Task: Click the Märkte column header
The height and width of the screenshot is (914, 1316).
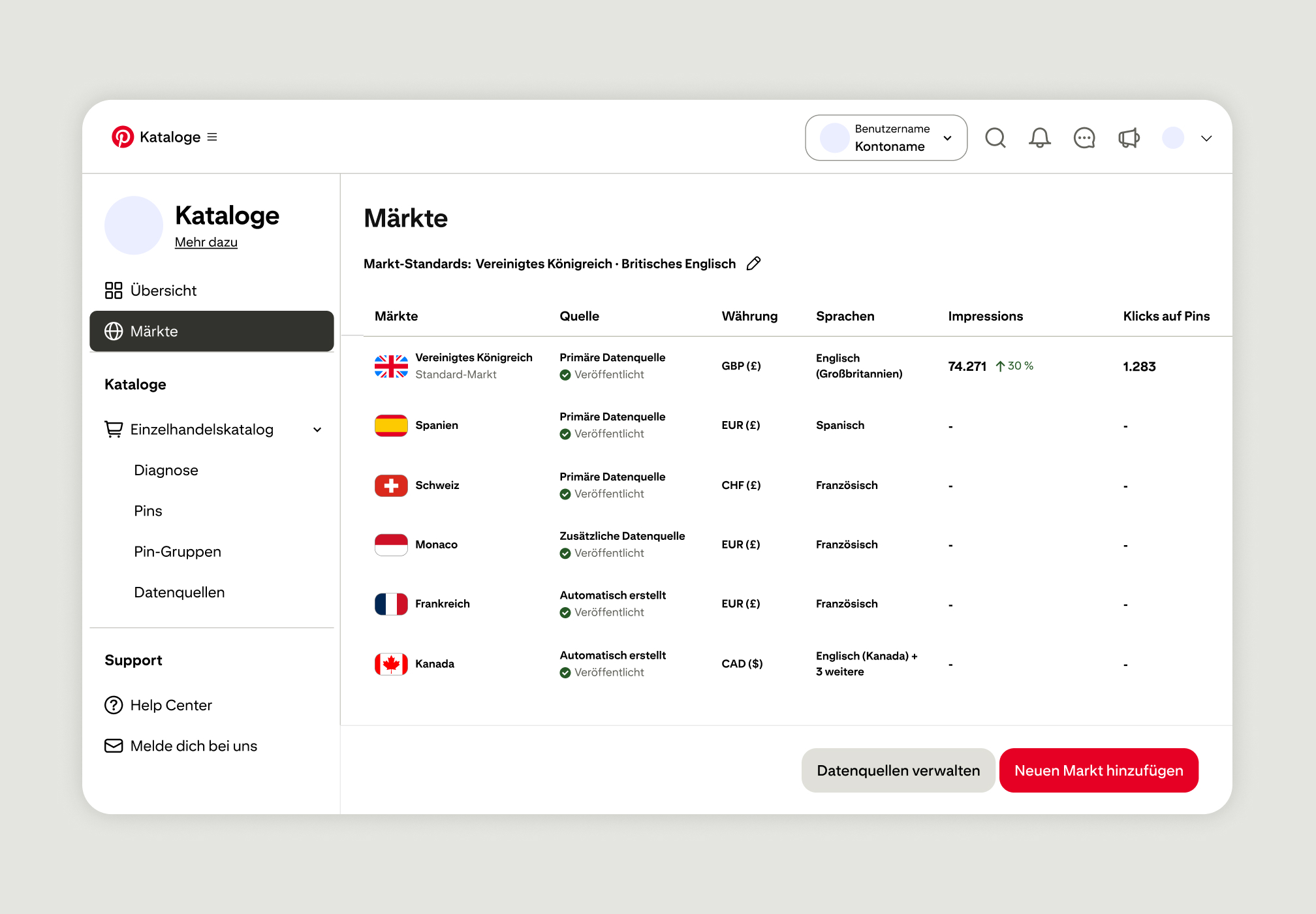Action: click(396, 316)
